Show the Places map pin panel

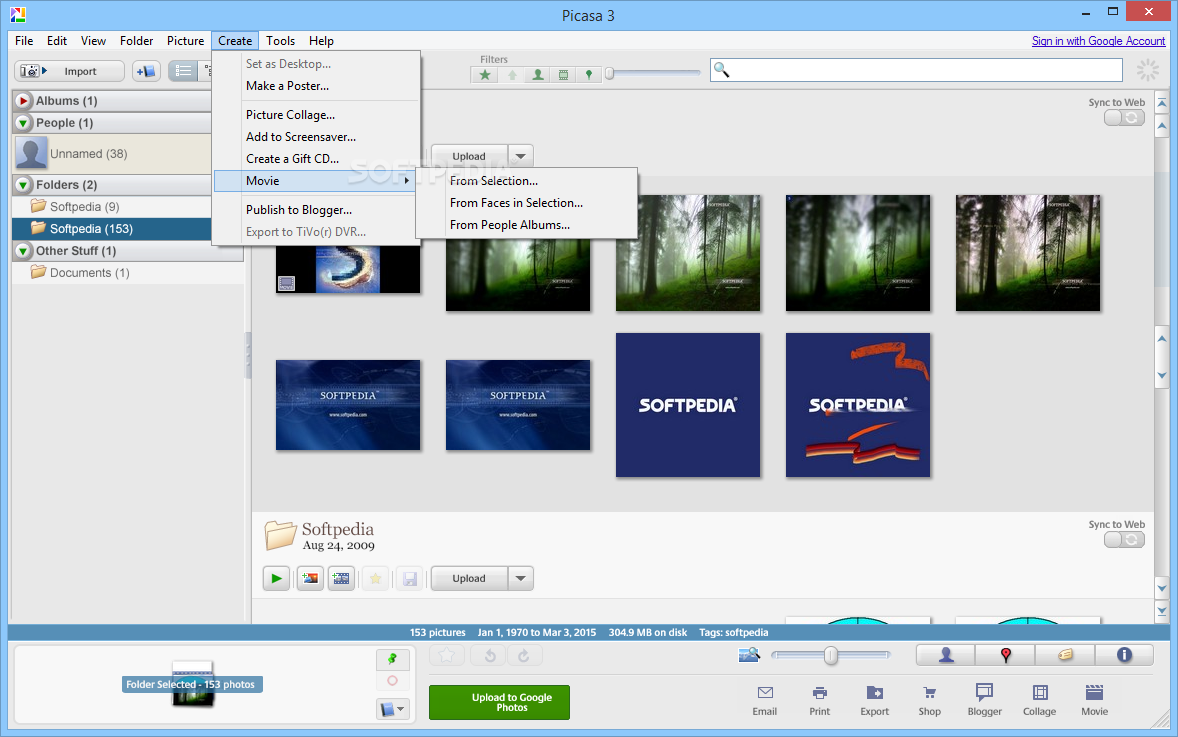(x=1005, y=655)
